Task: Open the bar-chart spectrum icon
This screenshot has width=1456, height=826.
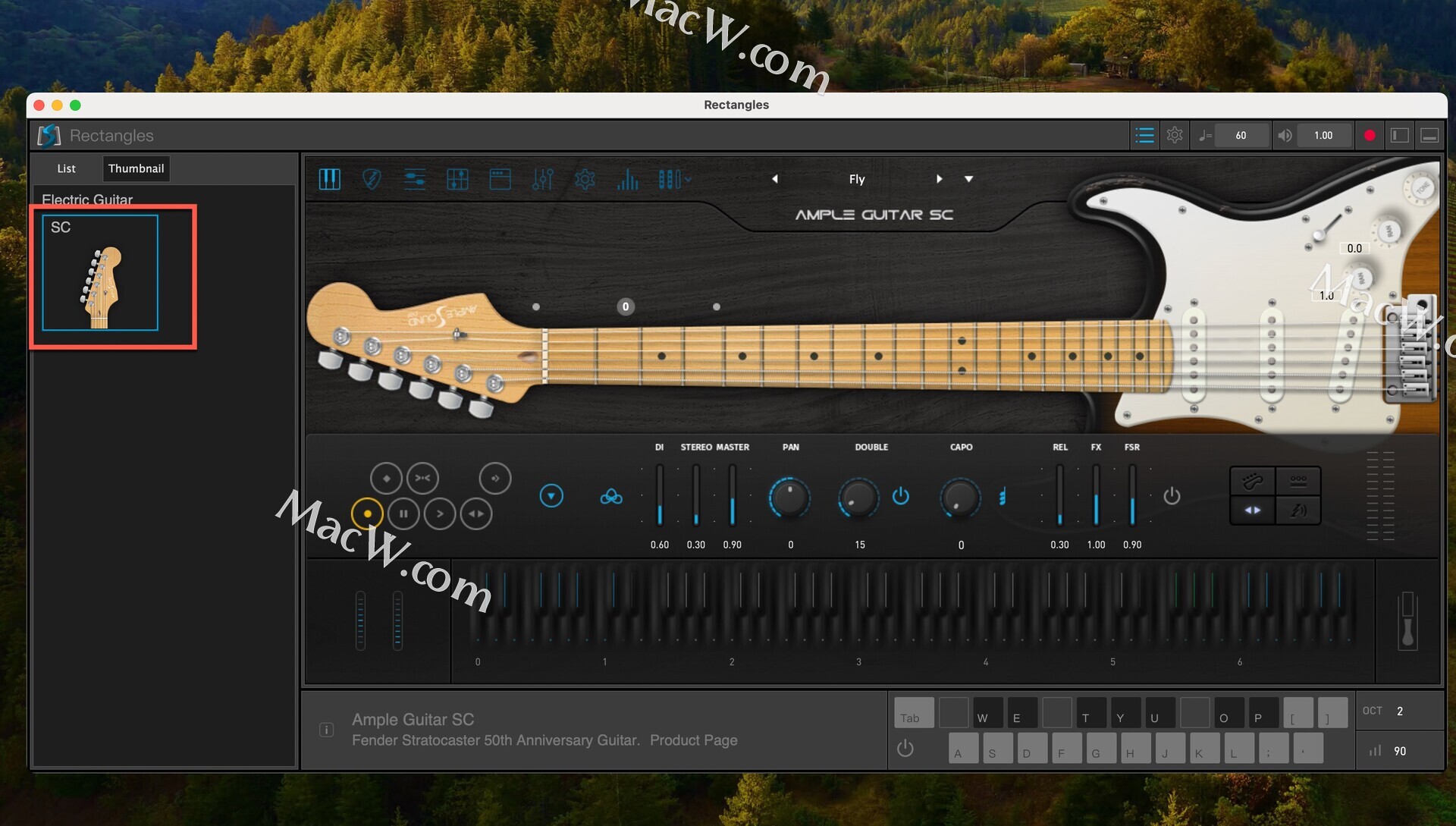Action: [627, 180]
